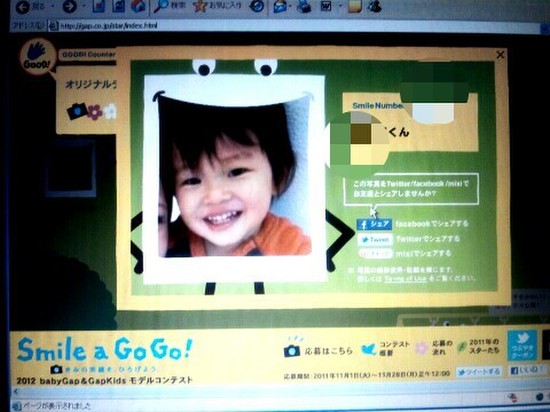Select コンテスト概要 bird menu item
This screenshot has height=412, width=550.
pos(385,349)
